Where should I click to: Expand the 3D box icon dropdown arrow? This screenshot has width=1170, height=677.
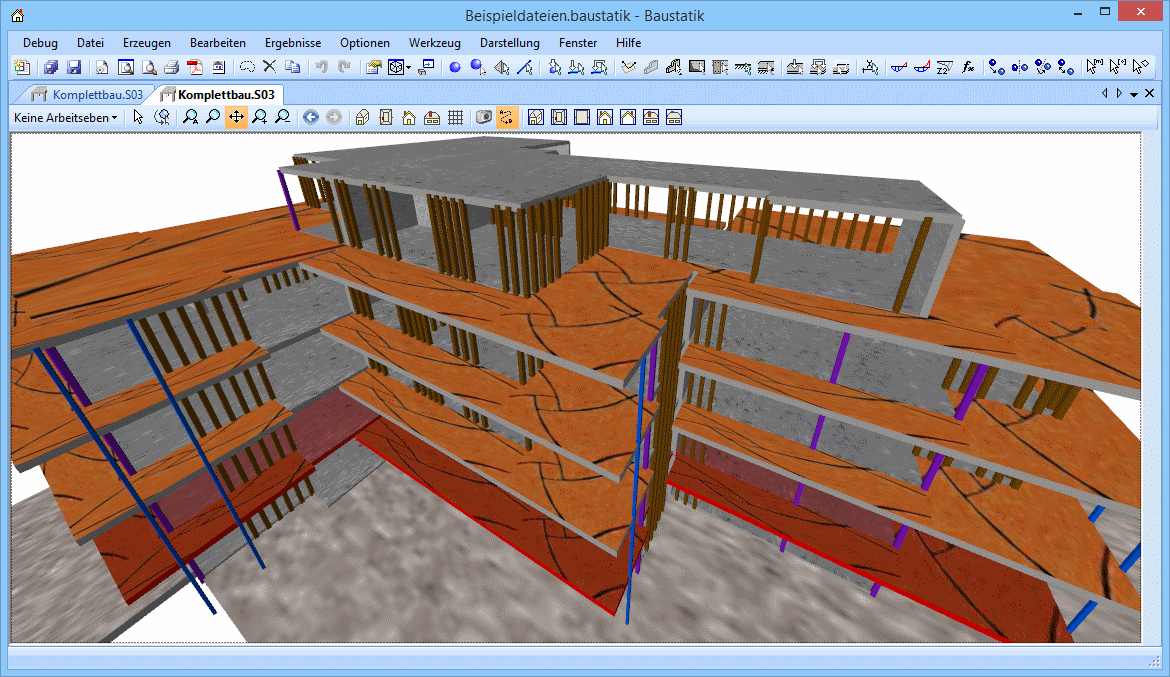click(x=409, y=68)
